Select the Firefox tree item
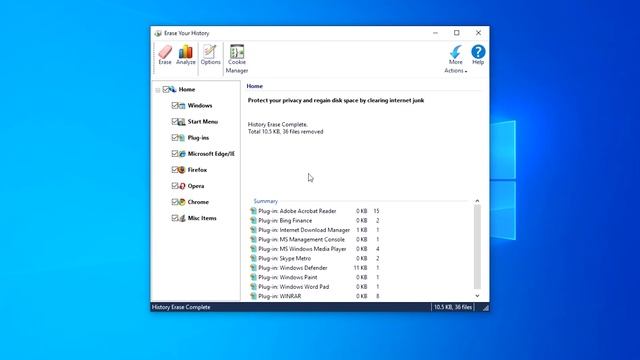The height and width of the screenshot is (360, 640). (x=197, y=170)
